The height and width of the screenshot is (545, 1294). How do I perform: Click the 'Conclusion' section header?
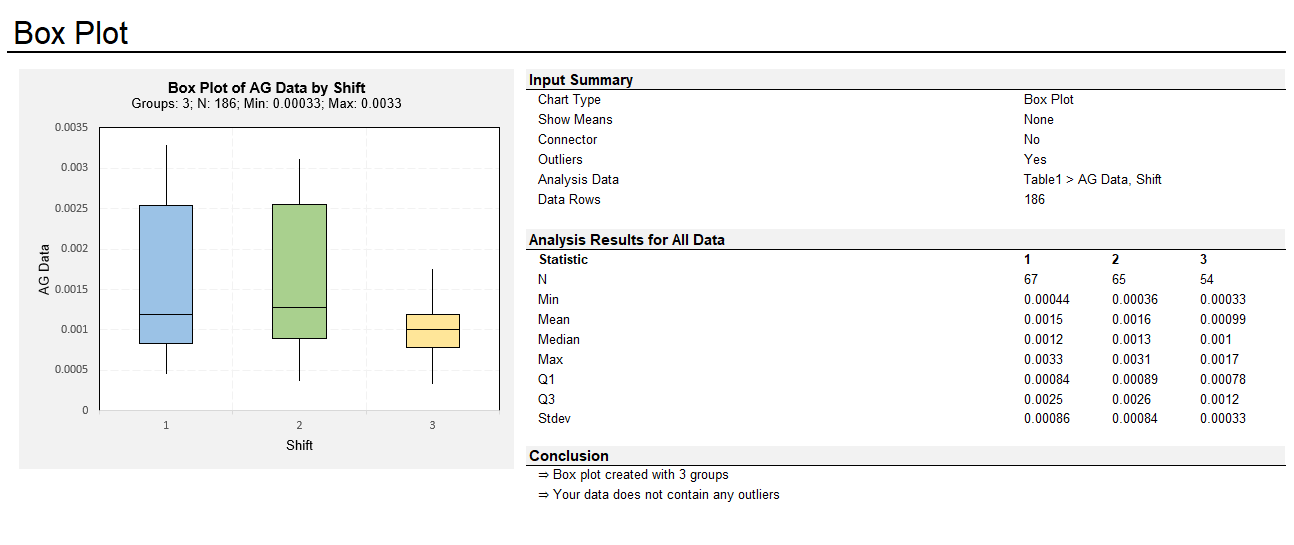coord(568,456)
